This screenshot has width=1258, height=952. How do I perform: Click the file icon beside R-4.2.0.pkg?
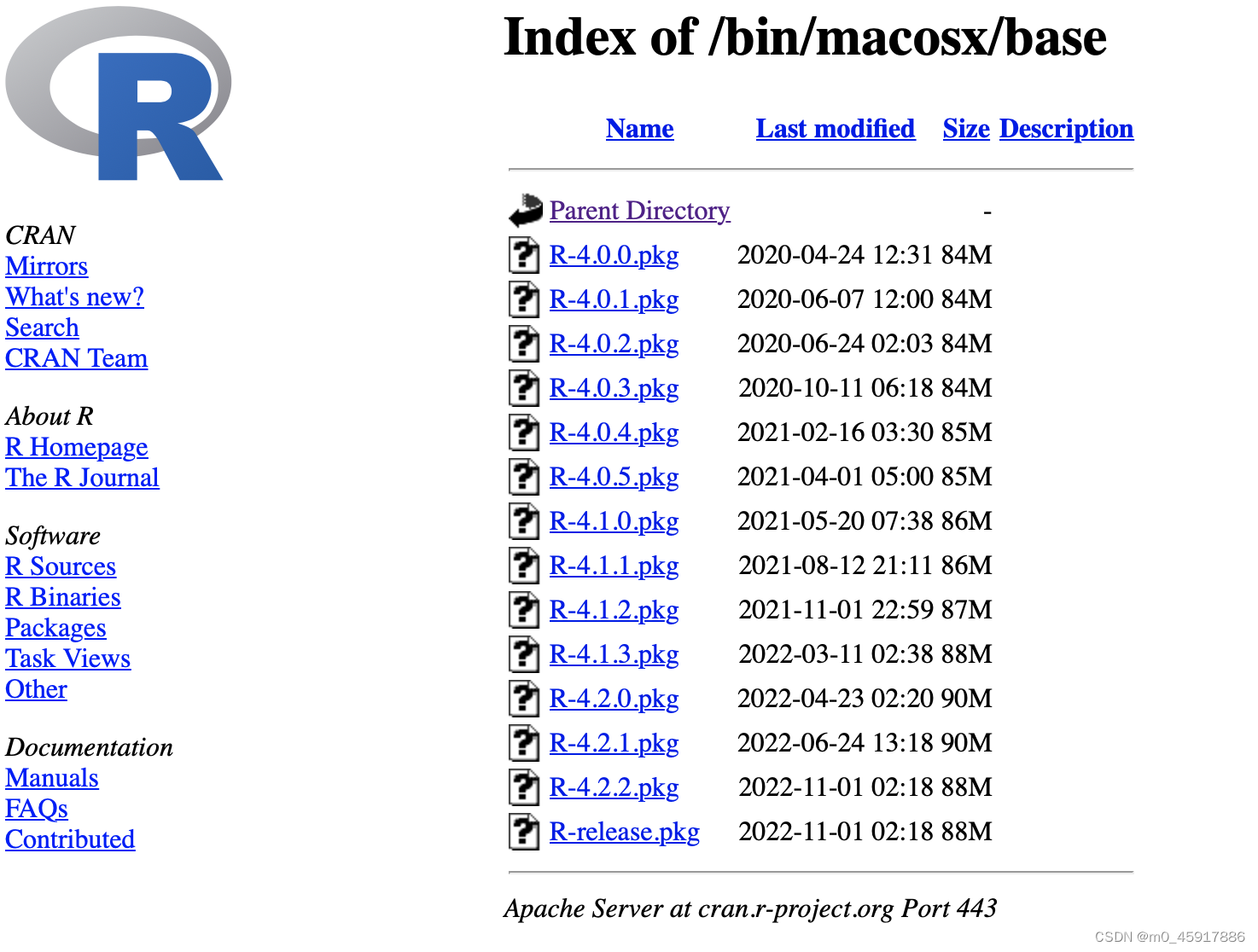pyautogui.click(x=524, y=698)
